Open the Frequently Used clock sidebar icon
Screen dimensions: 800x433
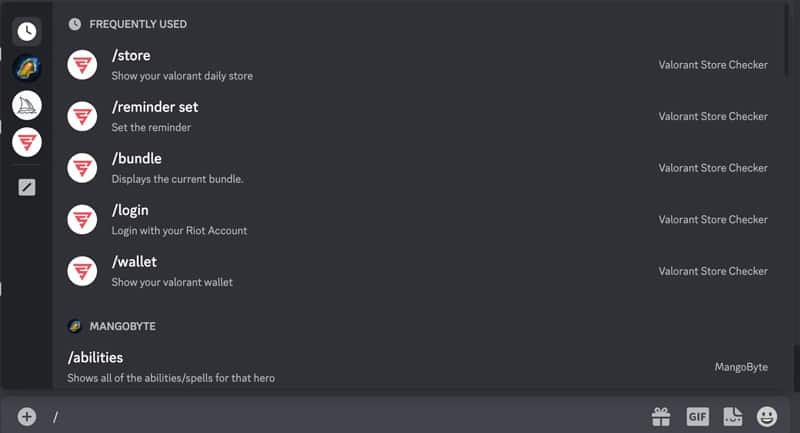pos(27,31)
